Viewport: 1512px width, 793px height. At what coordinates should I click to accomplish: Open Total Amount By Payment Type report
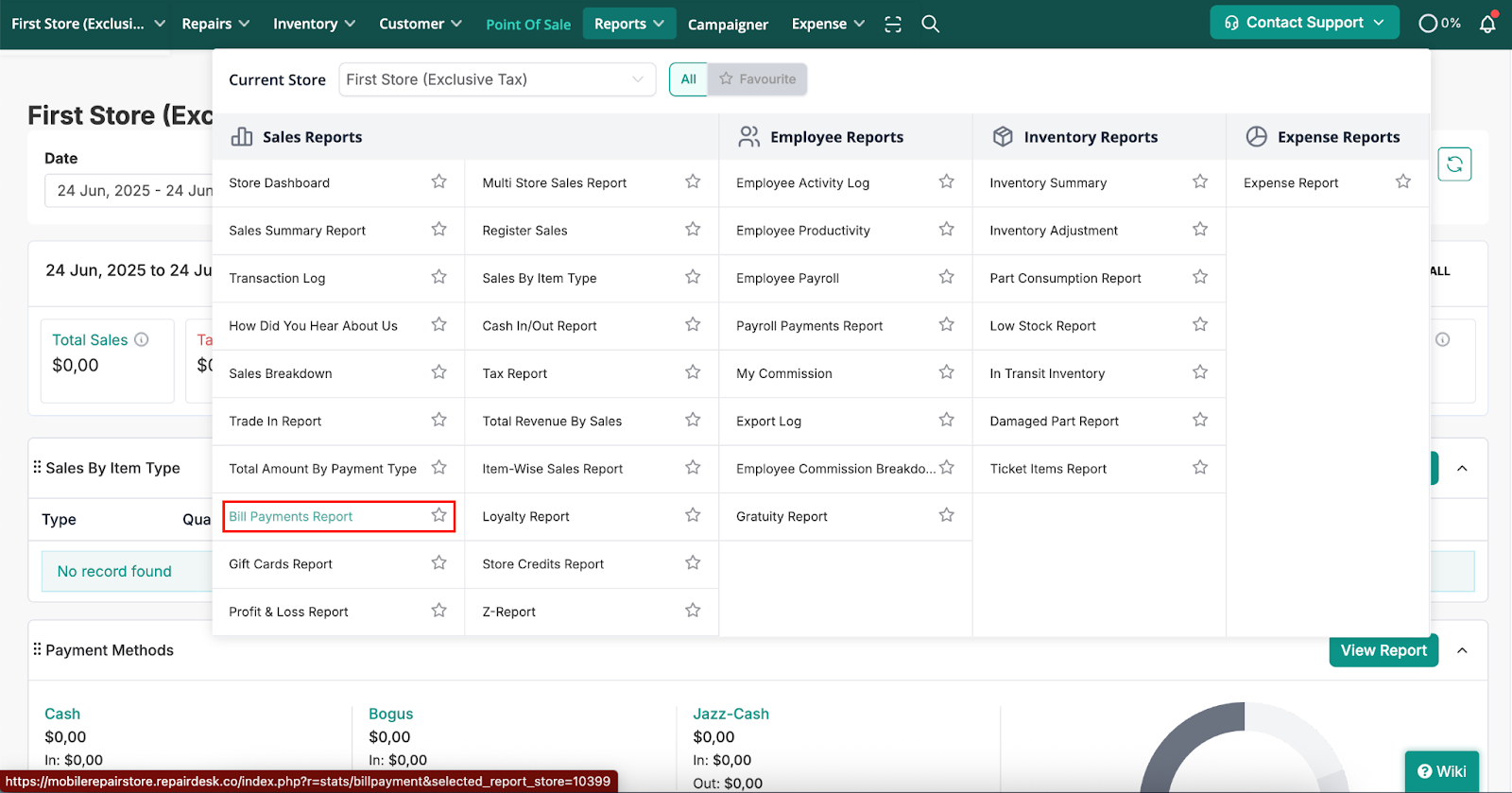pyautogui.click(x=322, y=469)
